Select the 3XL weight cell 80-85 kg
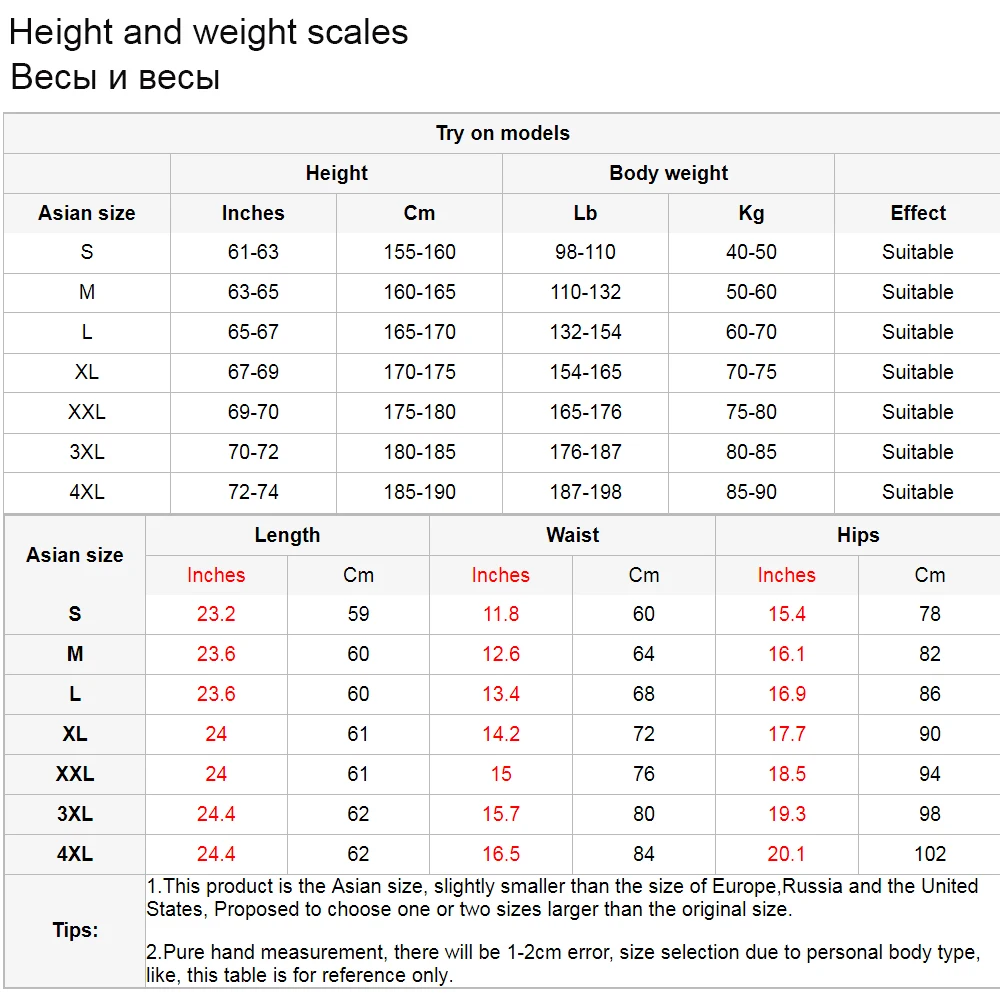 tap(751, 452)
